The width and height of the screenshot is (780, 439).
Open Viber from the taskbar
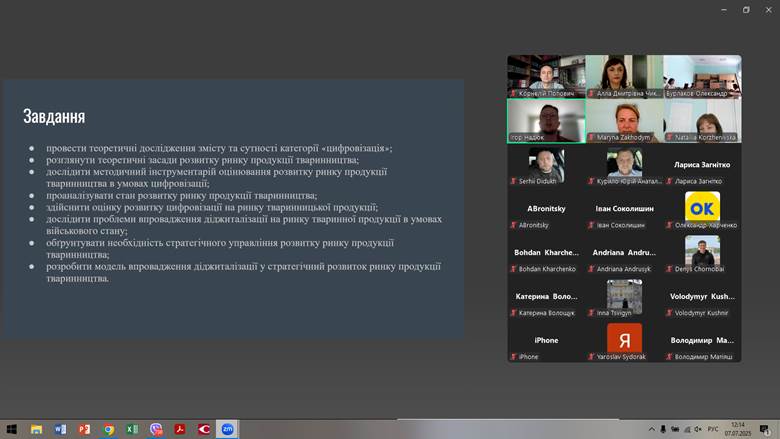click(156, 429)
